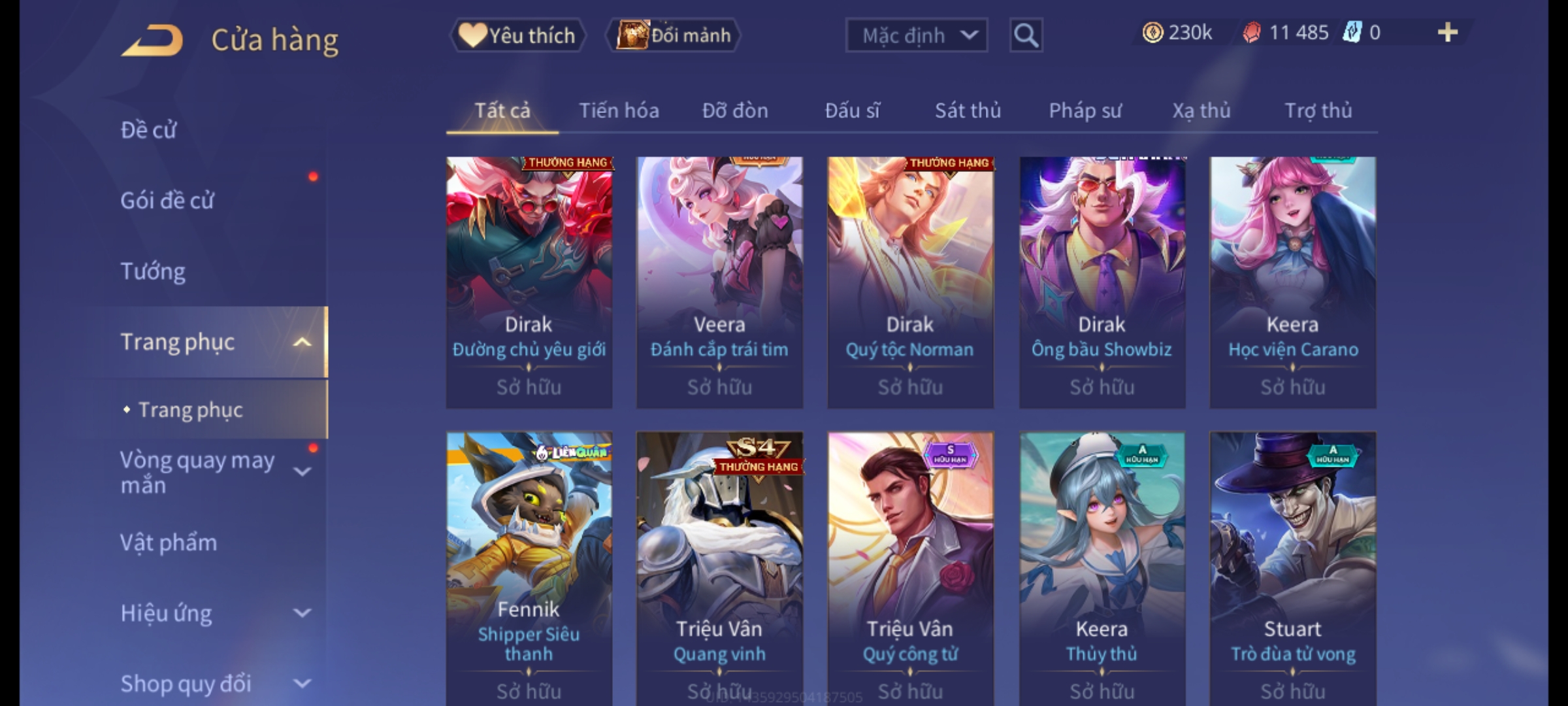Open the search magnifier icon
Viewport: 1568px width, 706px height.
coord(1026,35)
